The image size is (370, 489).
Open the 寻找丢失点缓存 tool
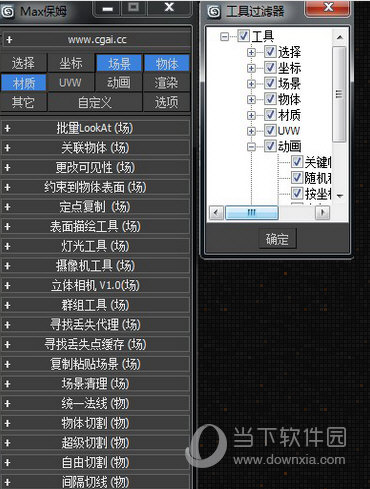96,345
